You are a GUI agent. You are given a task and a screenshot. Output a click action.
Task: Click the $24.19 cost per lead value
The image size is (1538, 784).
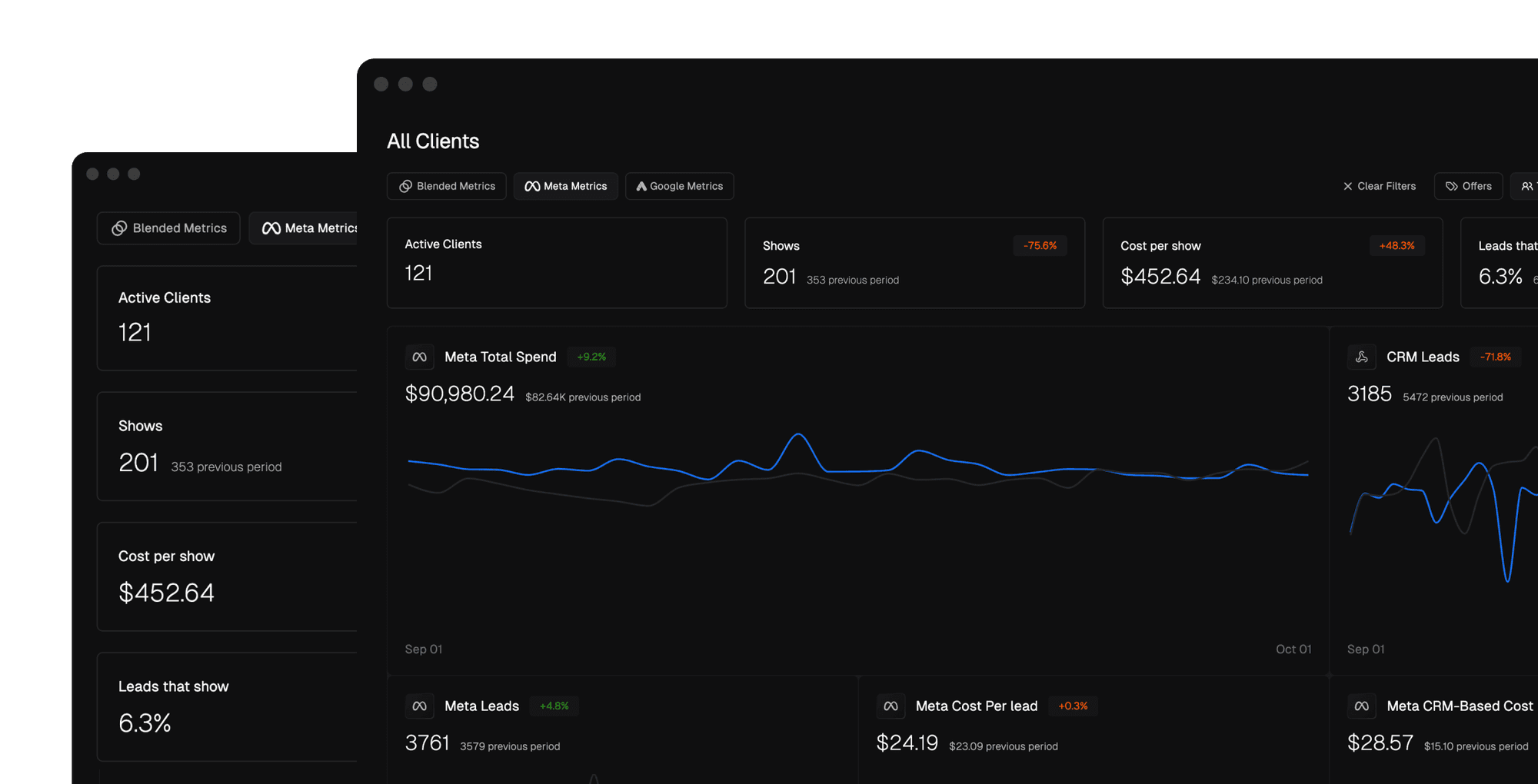tap(907, 743)
